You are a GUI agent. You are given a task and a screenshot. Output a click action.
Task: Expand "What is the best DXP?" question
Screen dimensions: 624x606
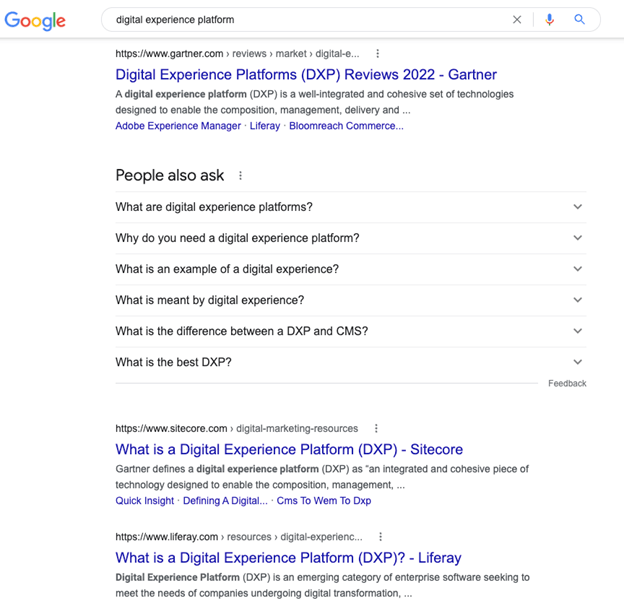tap(351, 362)
